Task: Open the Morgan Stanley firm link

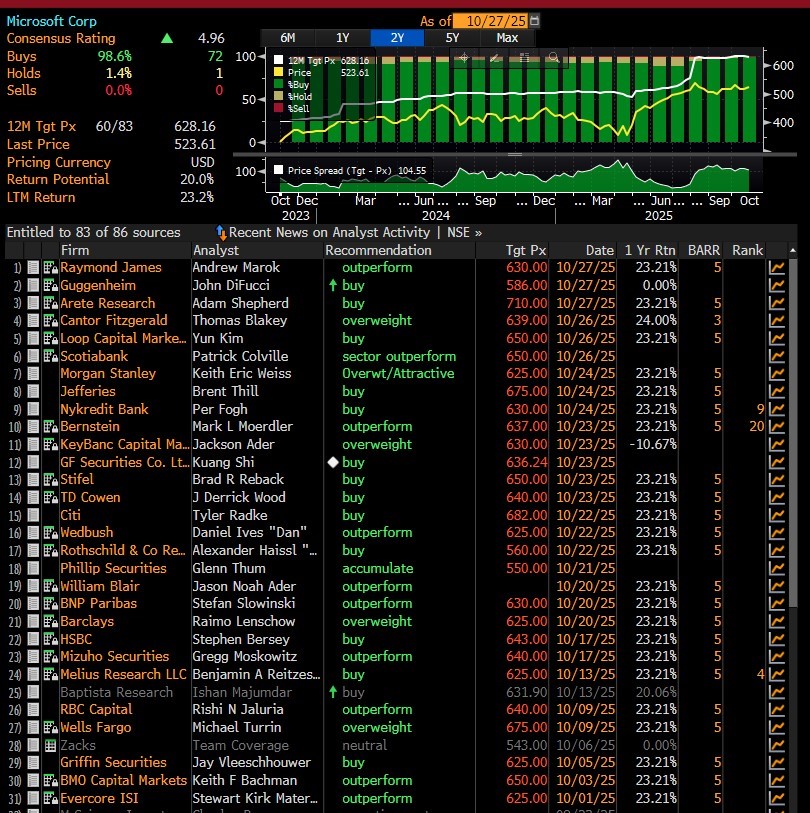Action: pos(108,374)
